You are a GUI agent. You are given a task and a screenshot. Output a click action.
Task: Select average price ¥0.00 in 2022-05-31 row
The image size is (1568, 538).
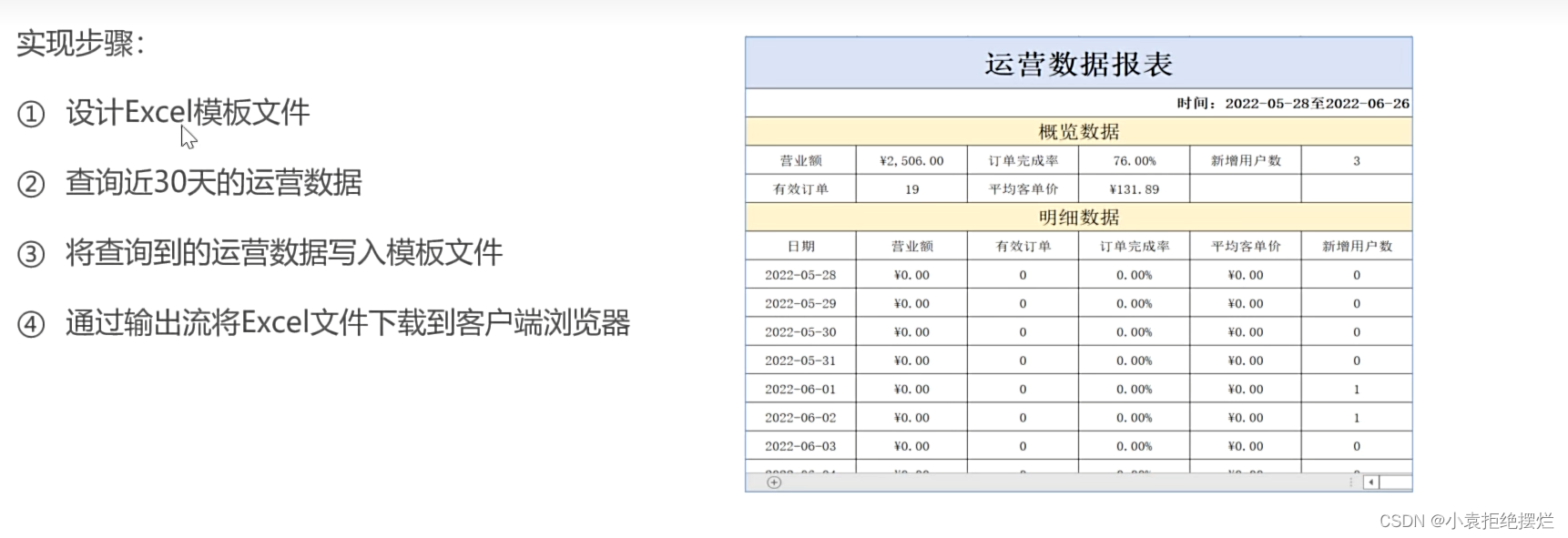point(1246,360)
